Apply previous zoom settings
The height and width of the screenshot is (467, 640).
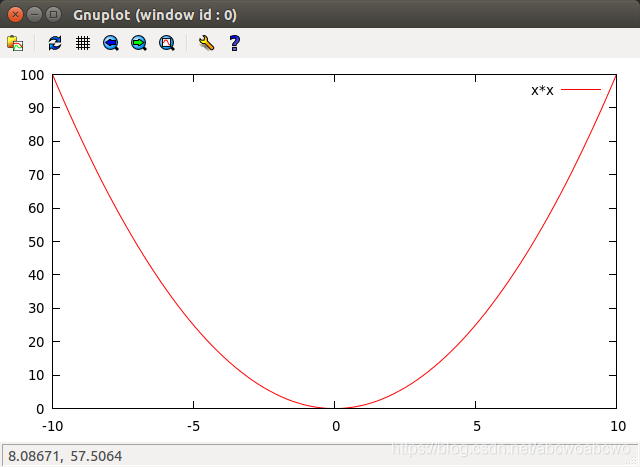[x=111, y=43]
